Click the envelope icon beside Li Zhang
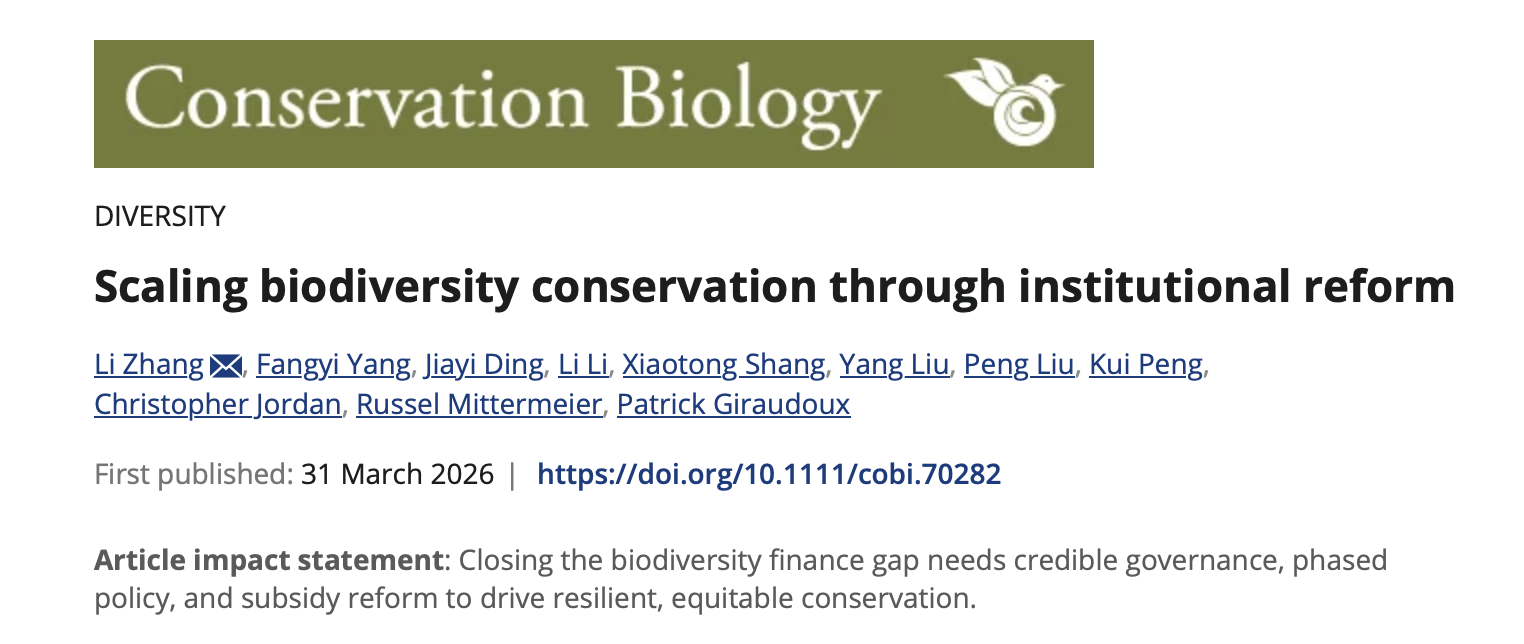 point(226,366)
